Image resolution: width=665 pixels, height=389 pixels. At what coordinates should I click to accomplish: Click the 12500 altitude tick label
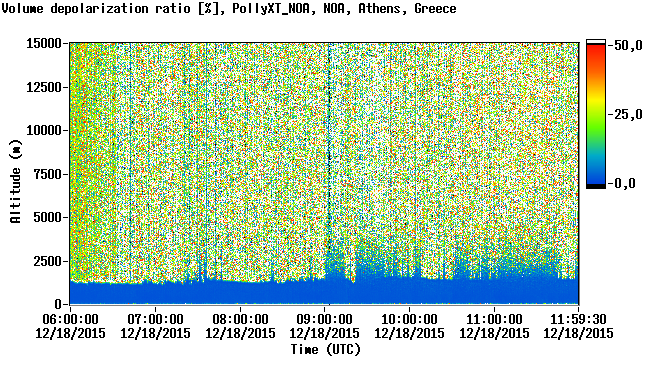point(44,87)
